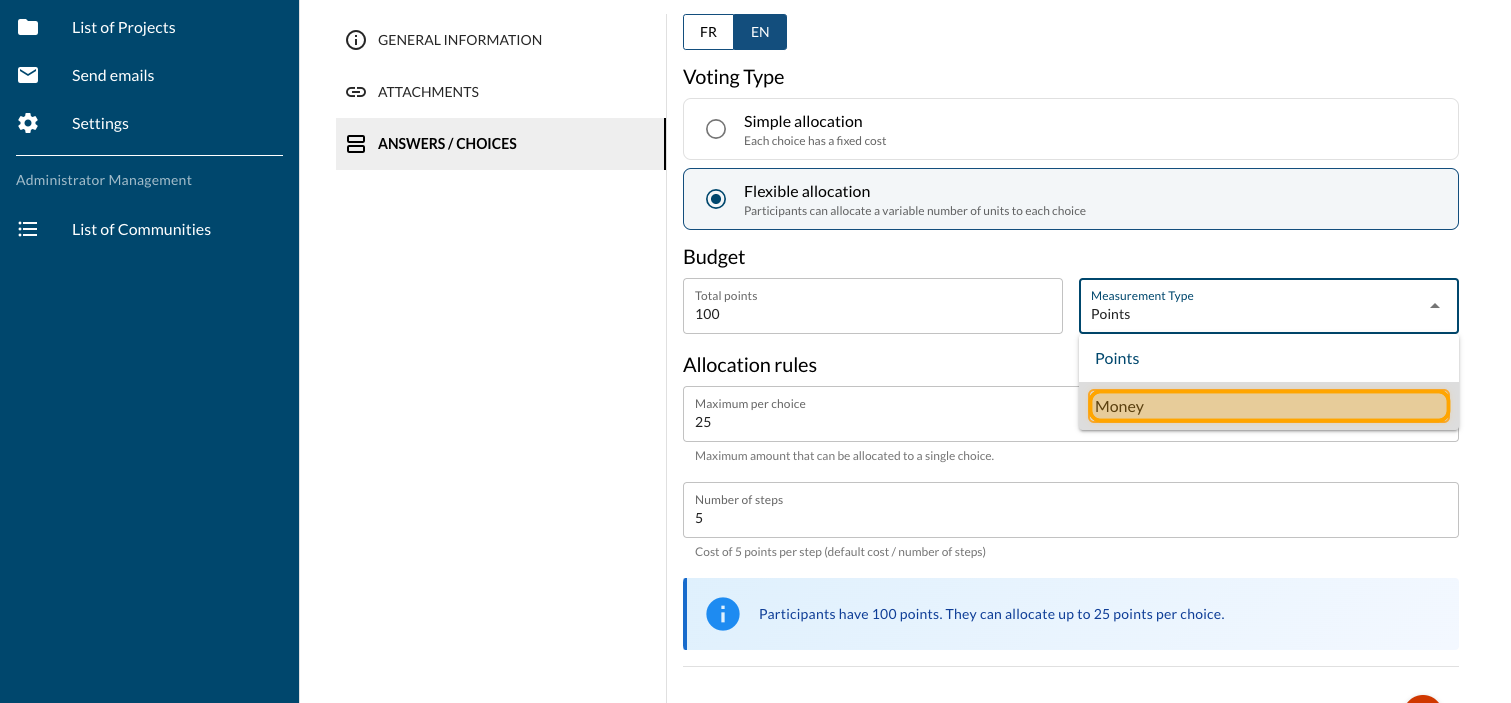
Task: Select the Simple allocation radio button
Action: pyautogui.click(x=716, y=129)
